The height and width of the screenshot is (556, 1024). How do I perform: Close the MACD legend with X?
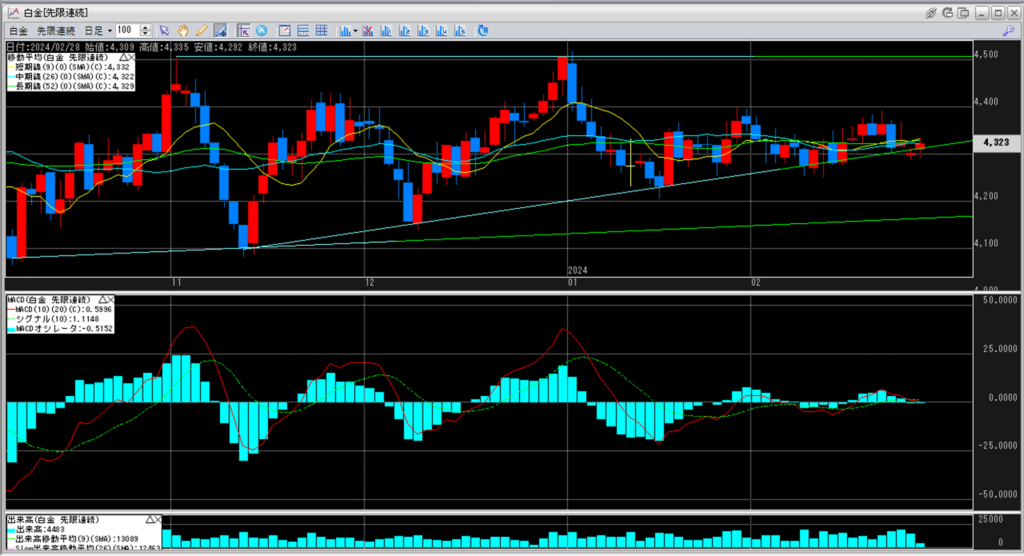pyautogui.click(x=110, y=299)
